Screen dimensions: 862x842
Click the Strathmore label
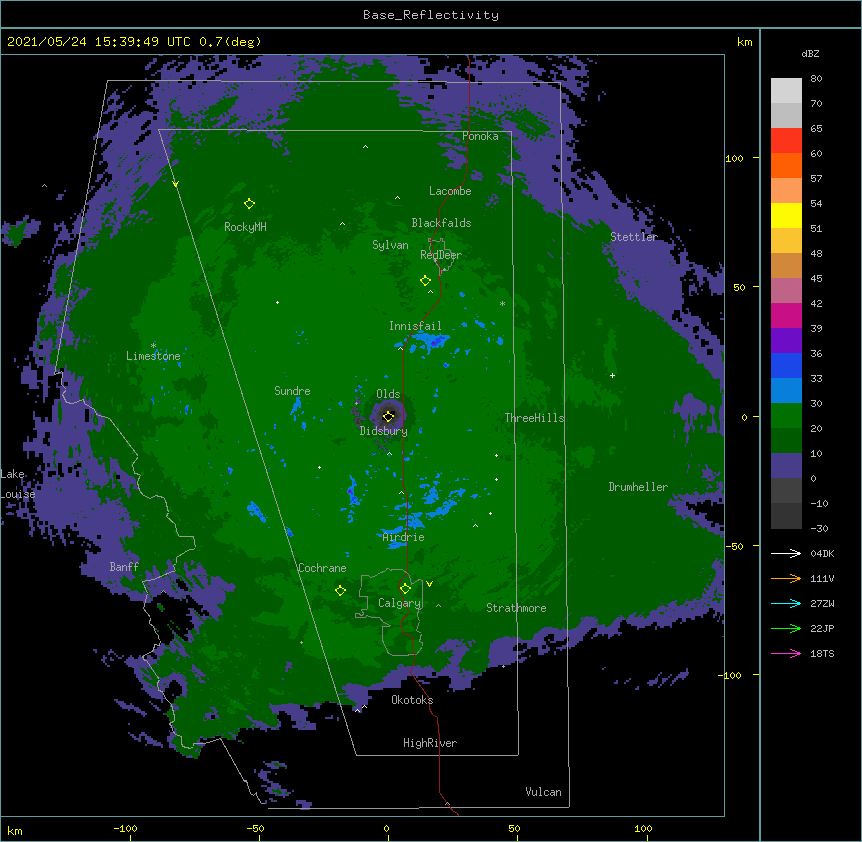click(x=516, y=608)
